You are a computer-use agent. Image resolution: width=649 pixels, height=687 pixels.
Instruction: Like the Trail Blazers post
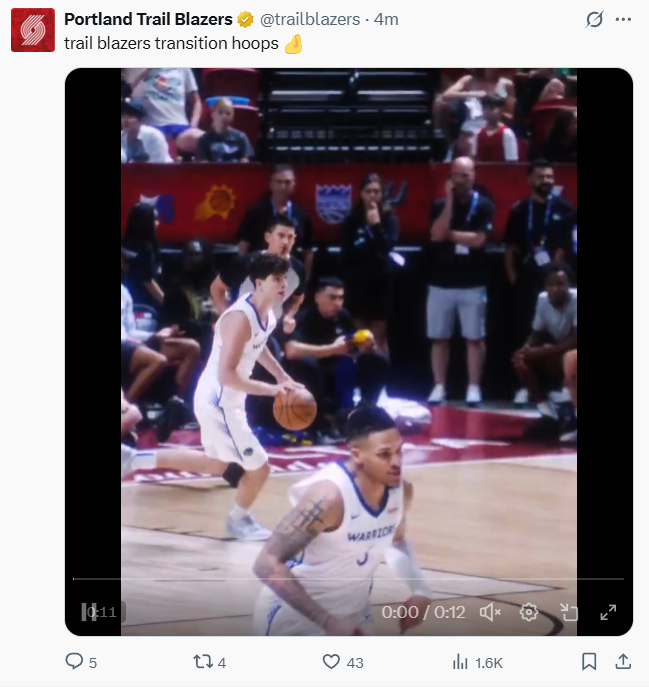tap(332, 662)
